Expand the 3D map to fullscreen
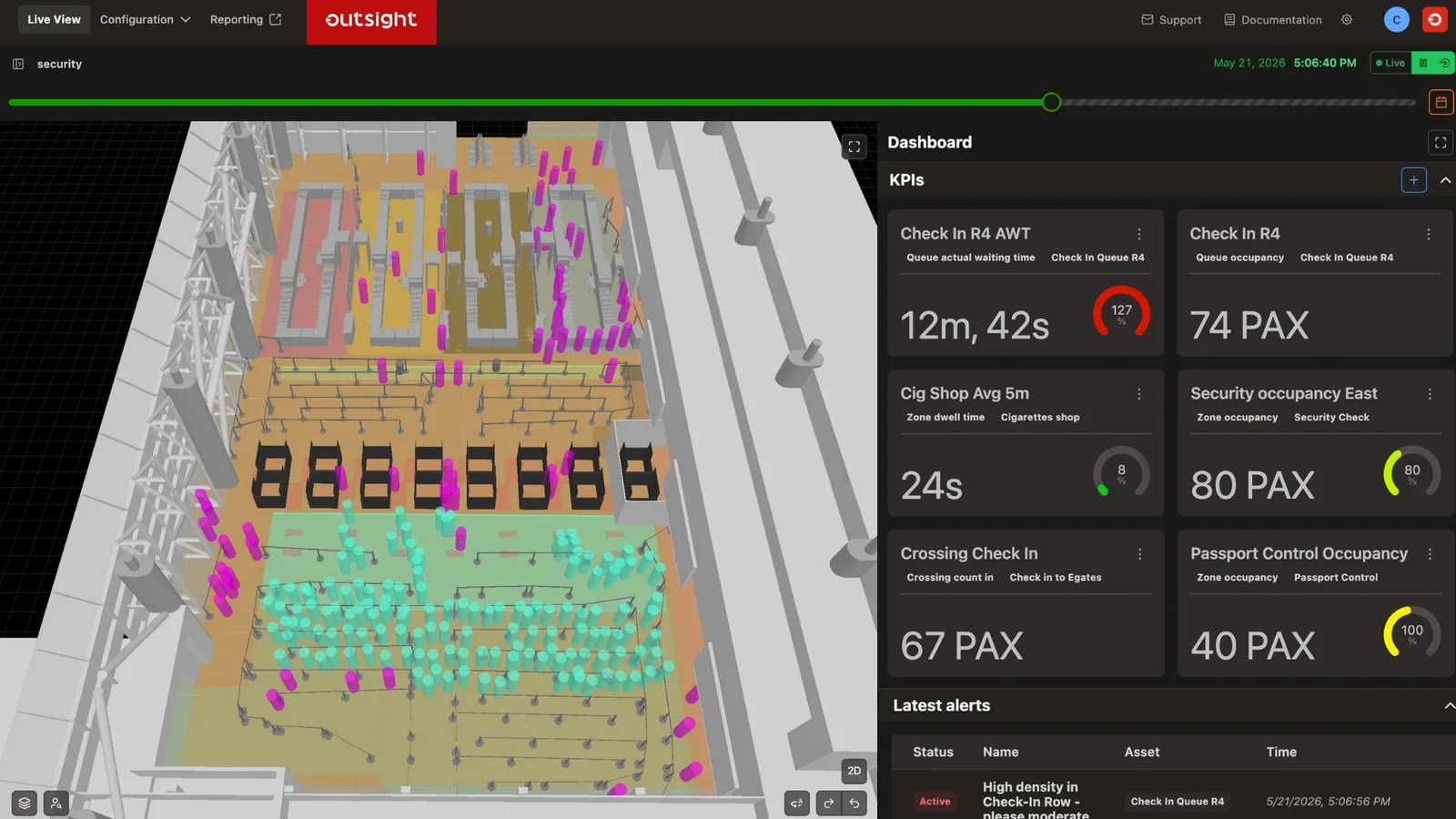Screen dimensions: 1456x819 [x=854, y=147]
